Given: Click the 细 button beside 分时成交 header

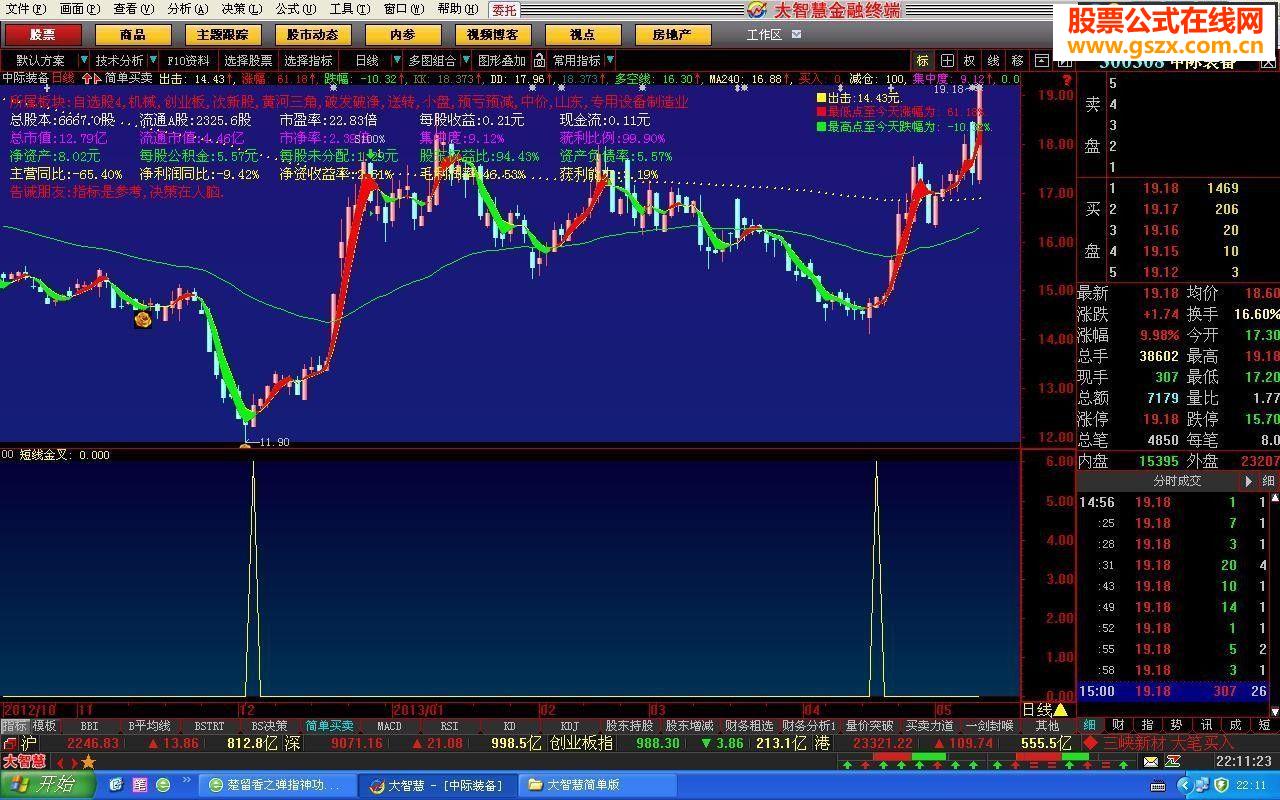Looking at the screenshot, I should 1267,481.
